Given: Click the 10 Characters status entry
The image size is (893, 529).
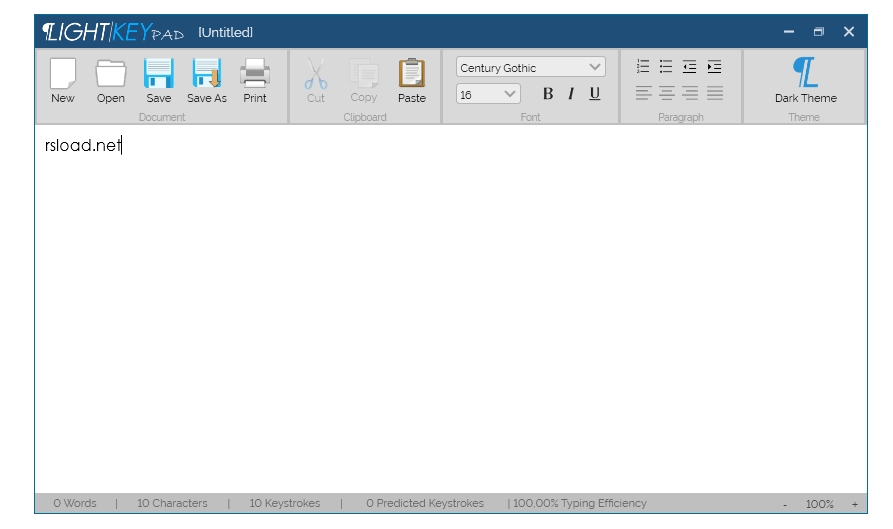Looking at the screenshot, I should click(x=172, y=503).
